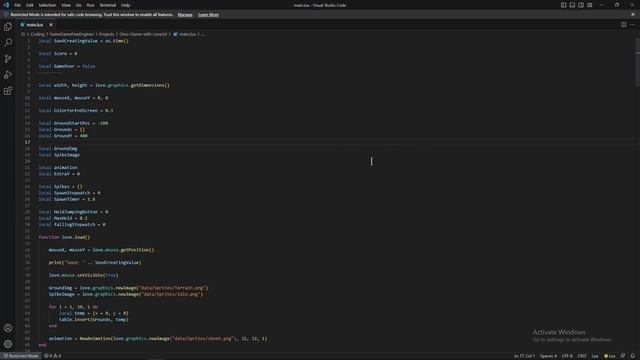This screenshot has height=360, width=640.
Task: Click the 'local SpawnTimer' line
Action: pos(67,199)
